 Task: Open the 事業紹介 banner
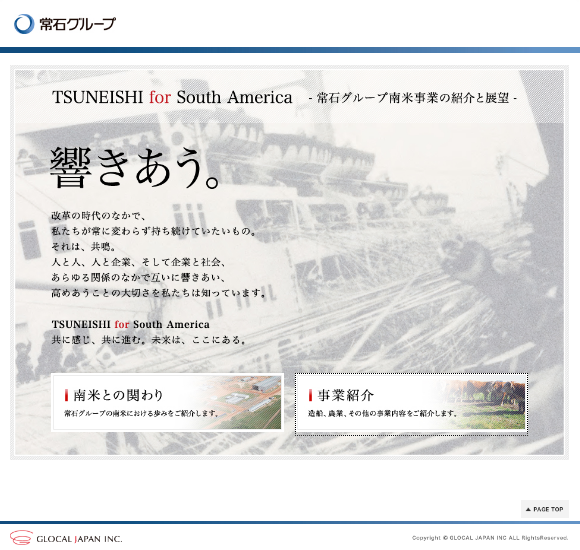point(411,404)
